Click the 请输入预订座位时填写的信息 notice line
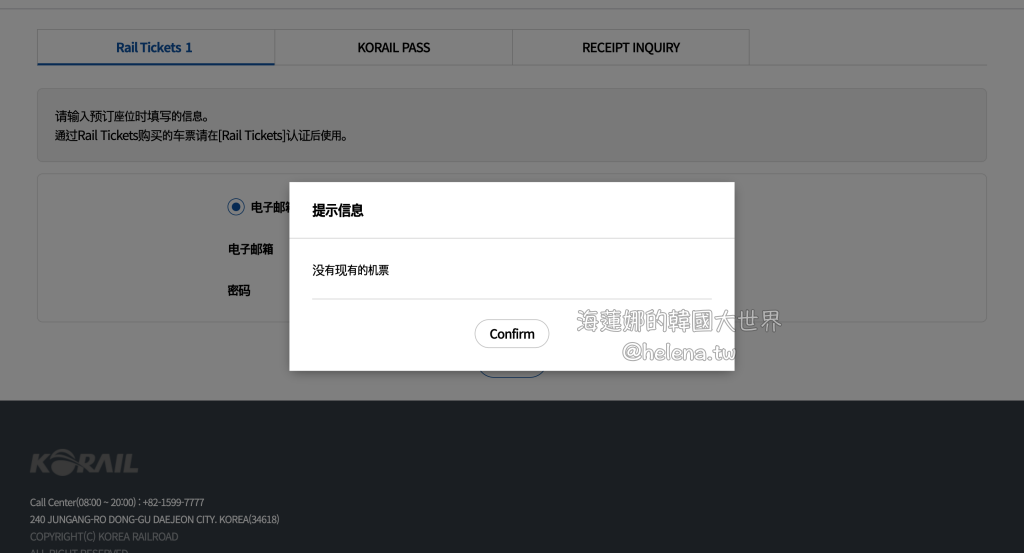Screen dimensions: 1024x553 pos(132,116)
